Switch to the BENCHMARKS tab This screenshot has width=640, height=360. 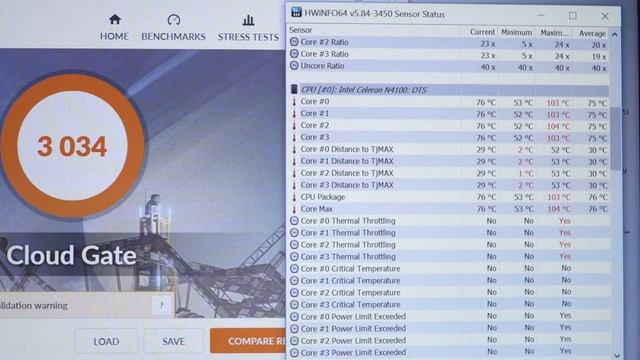pos(173,28)
